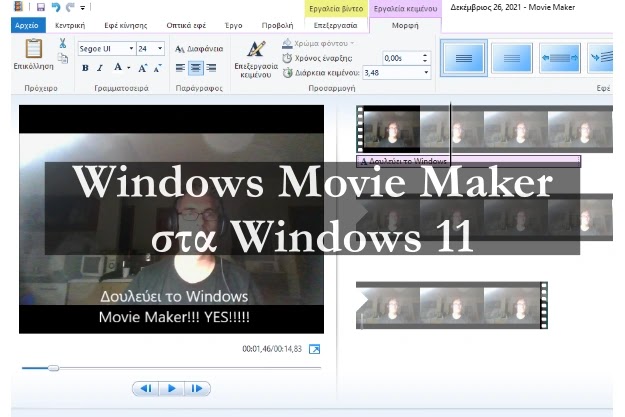
Task: Switch to the Προβολή tab
Action: (277, 25)
